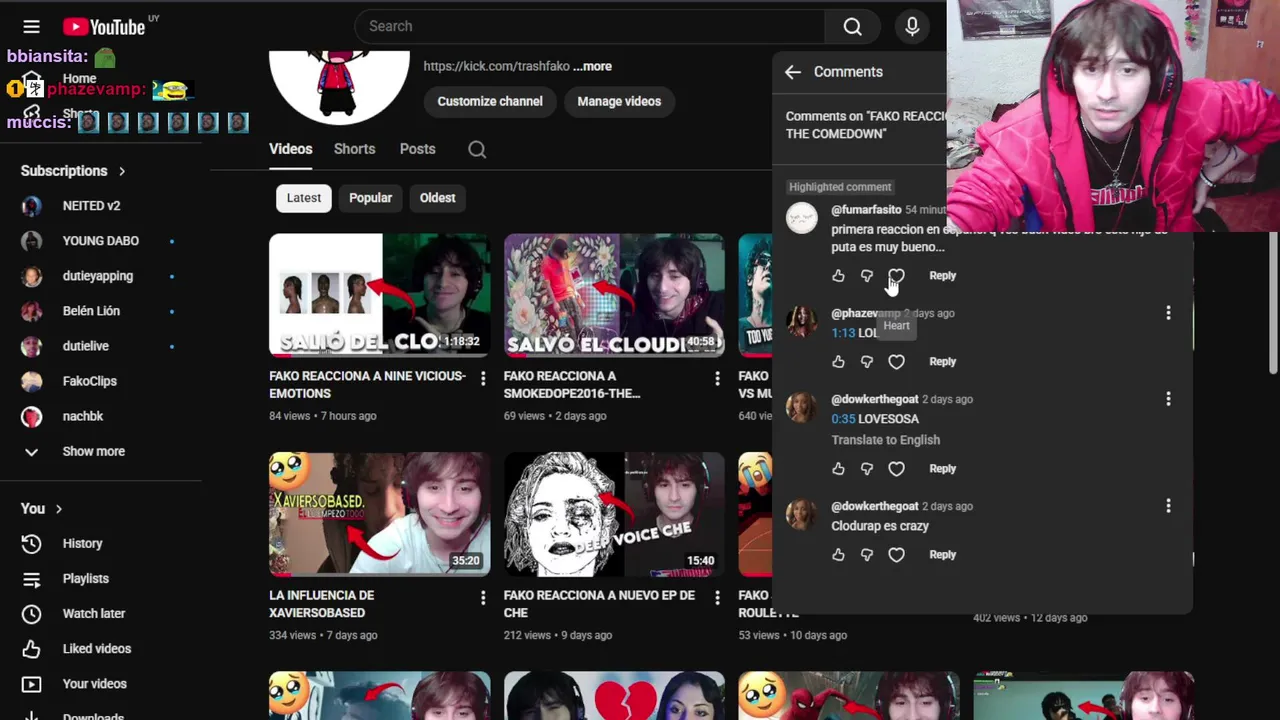
Task: Open YOUNG DABO subscription
Action: point(103,241)
